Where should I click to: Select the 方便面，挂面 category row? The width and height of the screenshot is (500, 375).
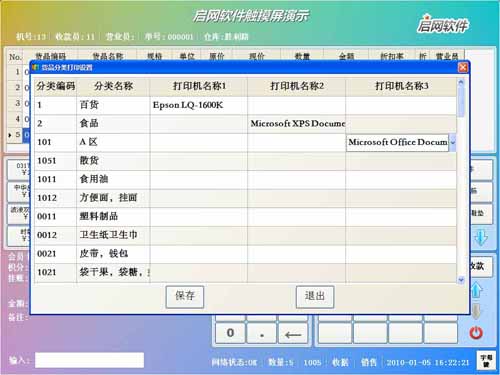click(x=245, y=198)
